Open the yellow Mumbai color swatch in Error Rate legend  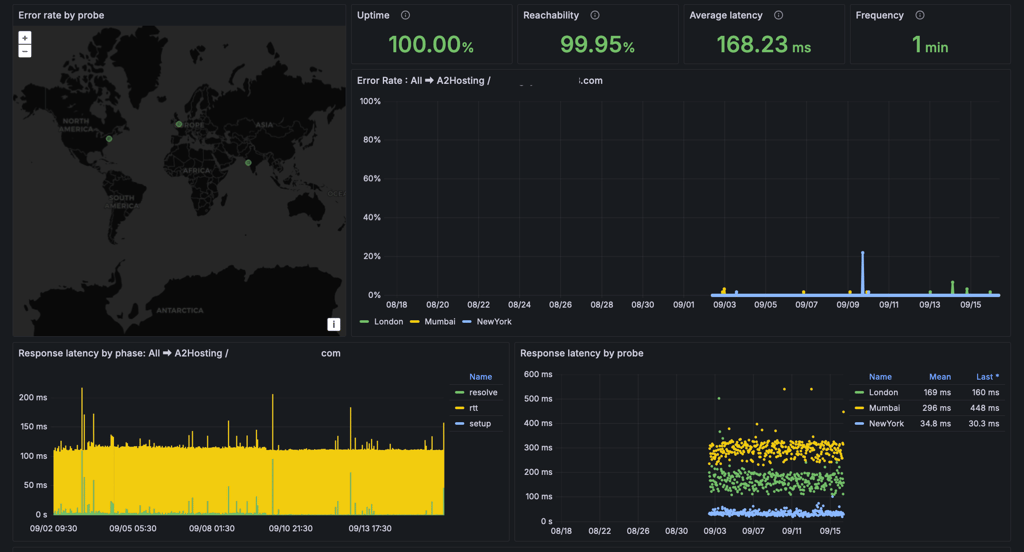(414, 321)
